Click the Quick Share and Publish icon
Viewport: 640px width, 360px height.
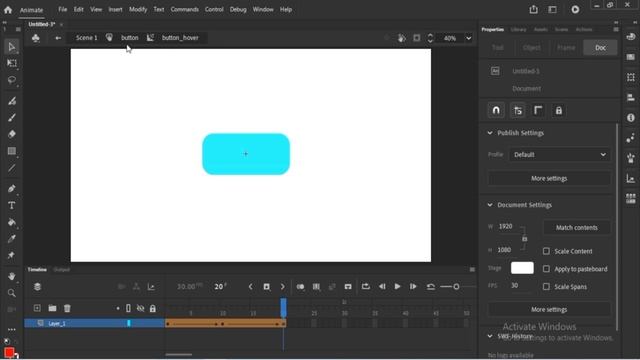coord(533,9)
